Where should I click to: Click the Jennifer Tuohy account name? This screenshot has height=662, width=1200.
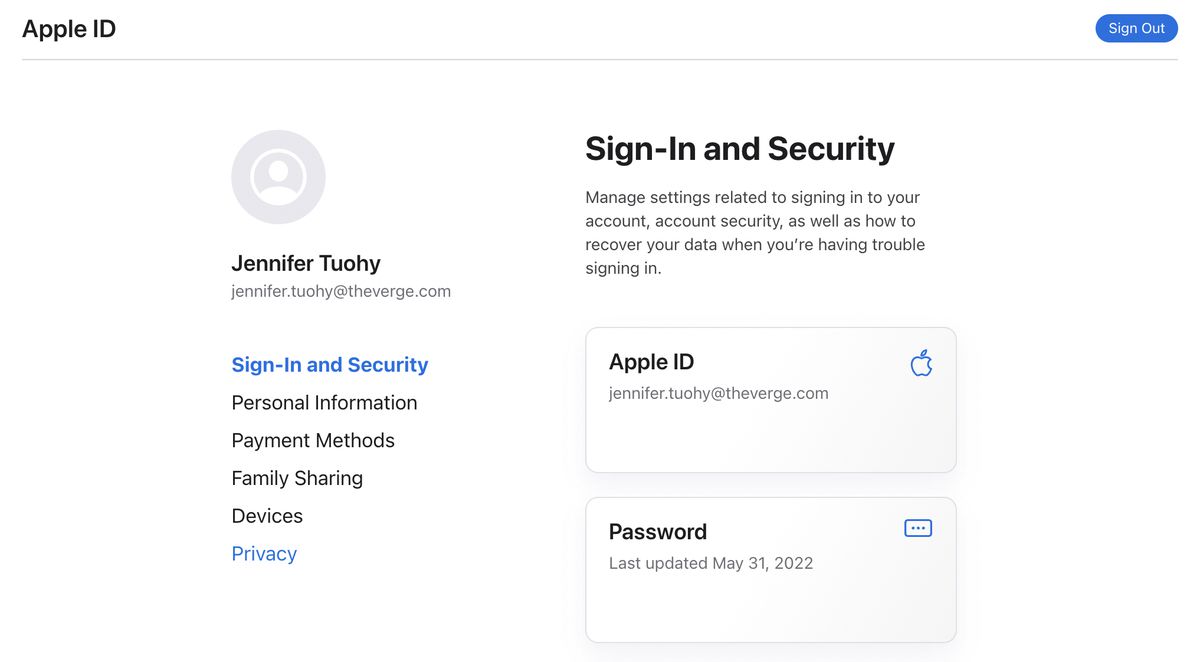point(306,264)
